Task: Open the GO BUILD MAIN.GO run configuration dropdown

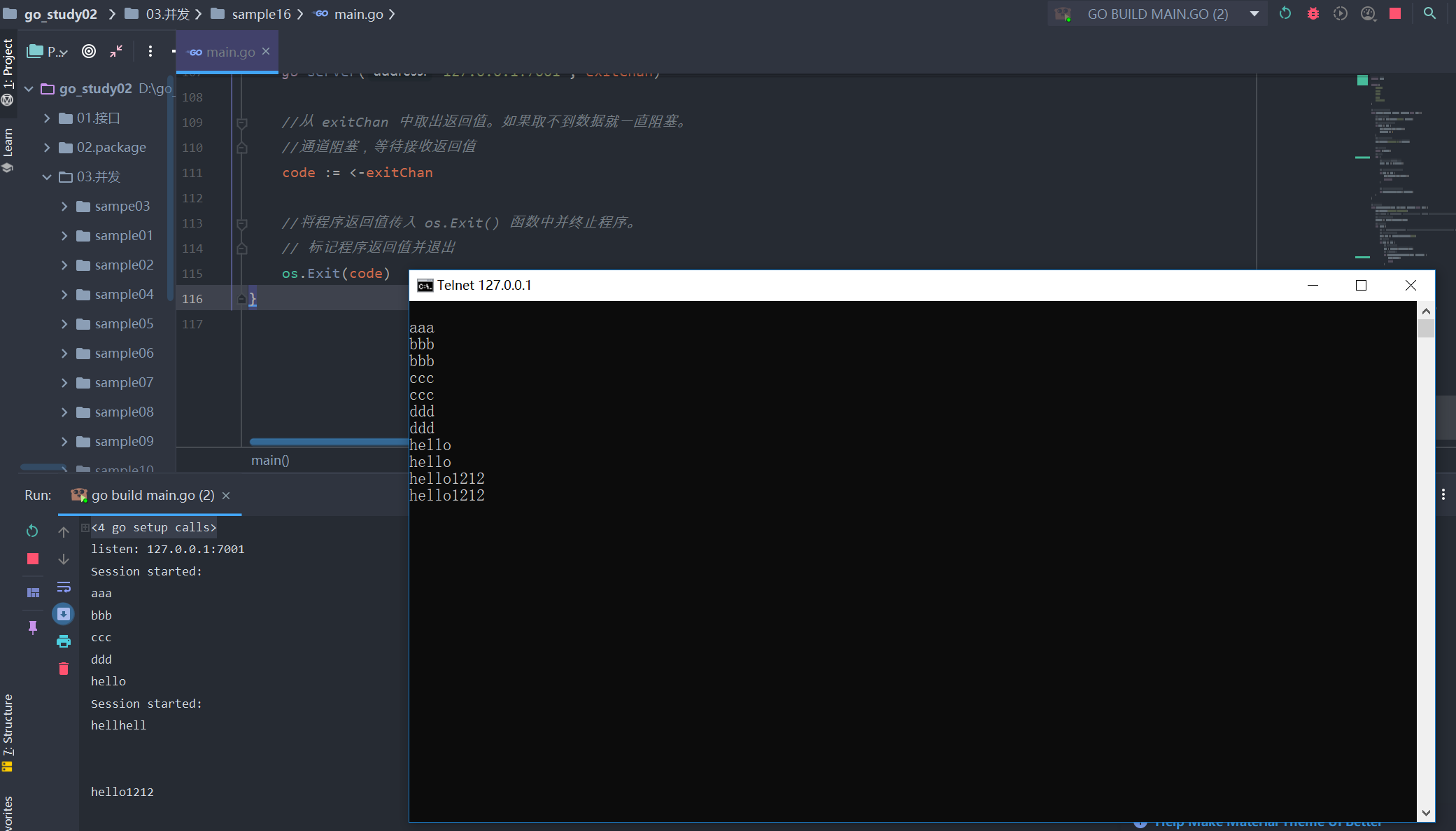Action: tap(1157, 13)
